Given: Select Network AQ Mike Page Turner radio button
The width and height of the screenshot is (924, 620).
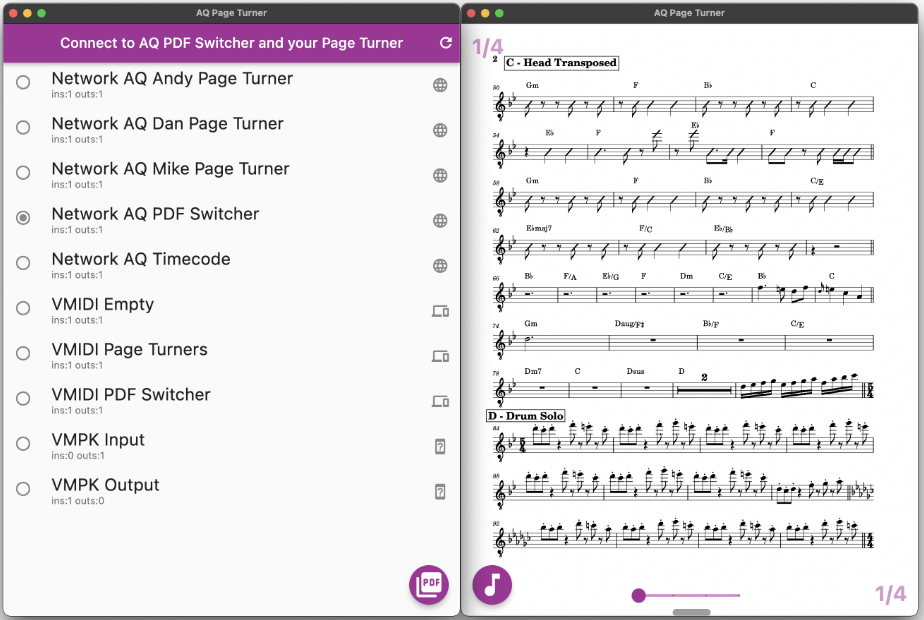Looking at the screenshot, I should pyautogui.click(x=23, y=173).
